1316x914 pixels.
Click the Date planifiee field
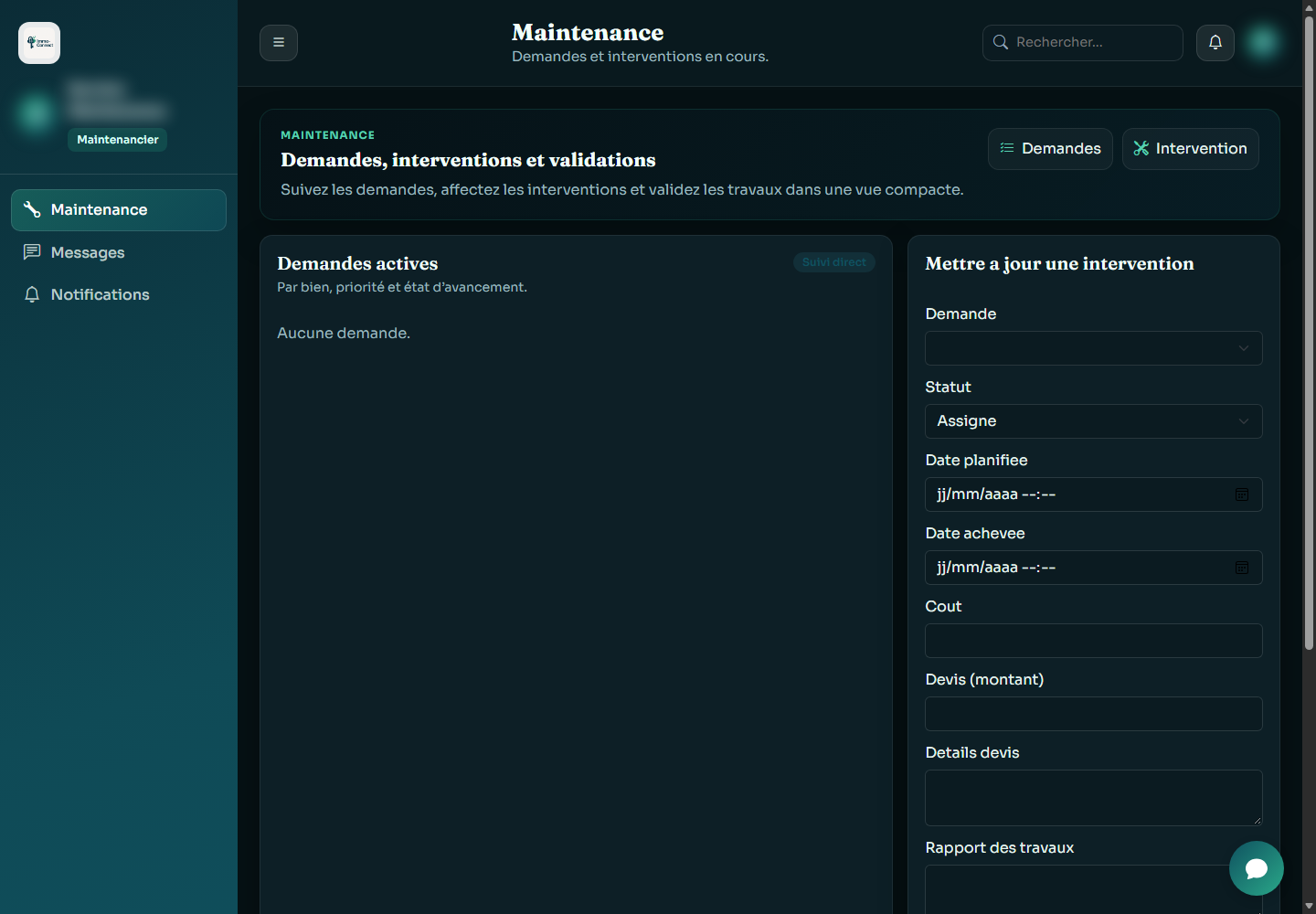tap(1094, 494)
